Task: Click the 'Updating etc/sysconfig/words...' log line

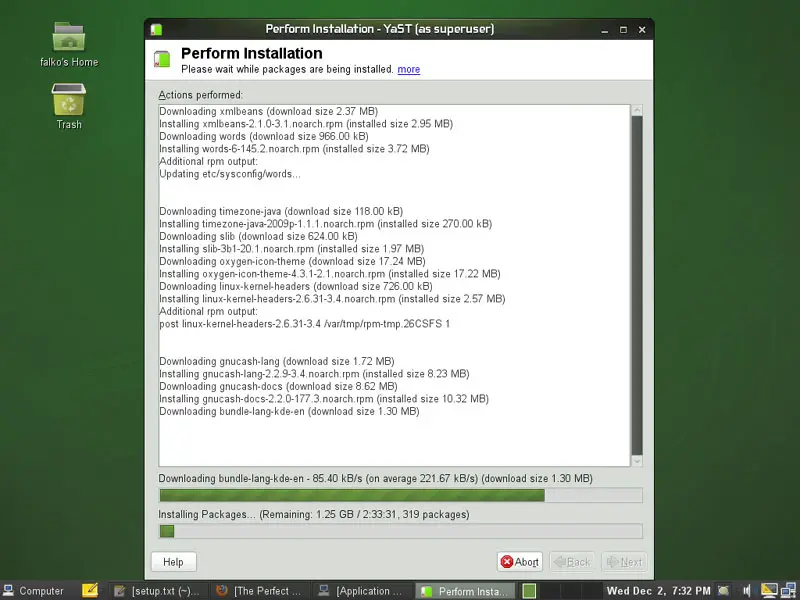Action: (230, 173)
